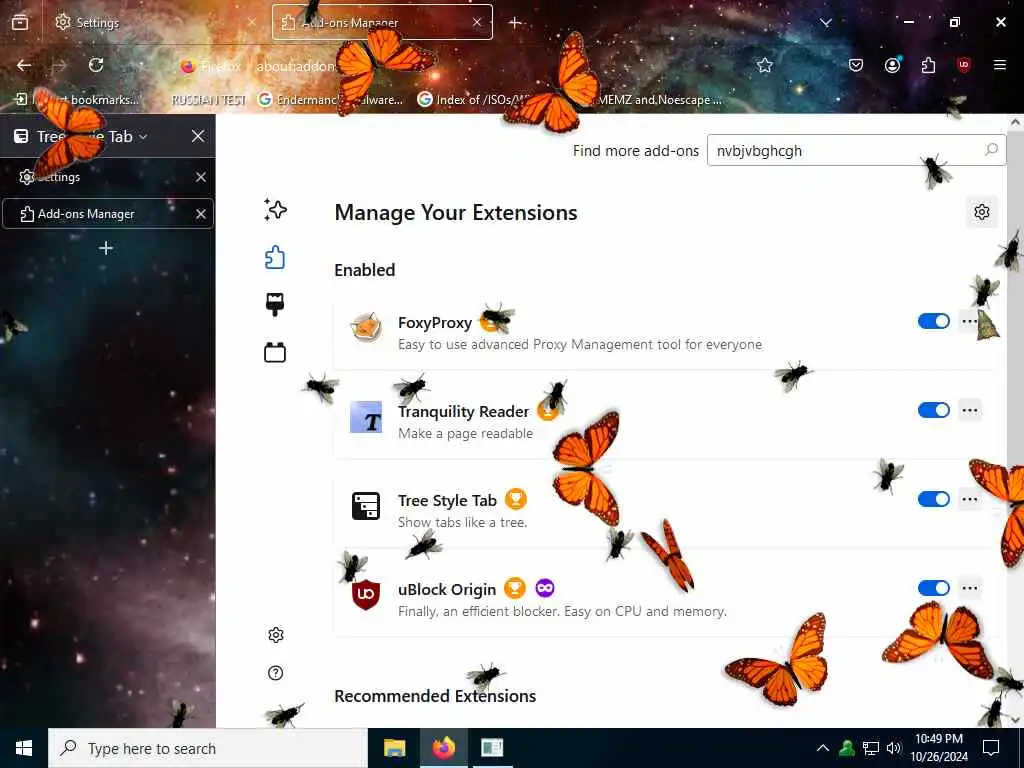Open Firefox settings gear in add-ons sidebar
The image size is (1024, 768).
276,635
